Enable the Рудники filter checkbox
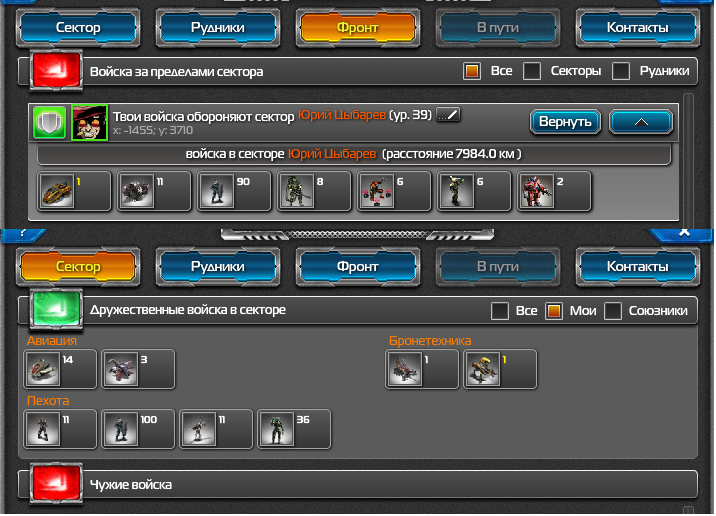 coord(621,71)
